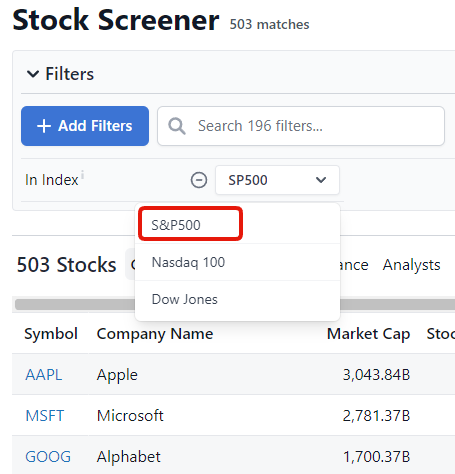The width and height of the screenshot is (455, 474).
Task: Click the 3,043.84B market cap value
Action: coord(376,375)
